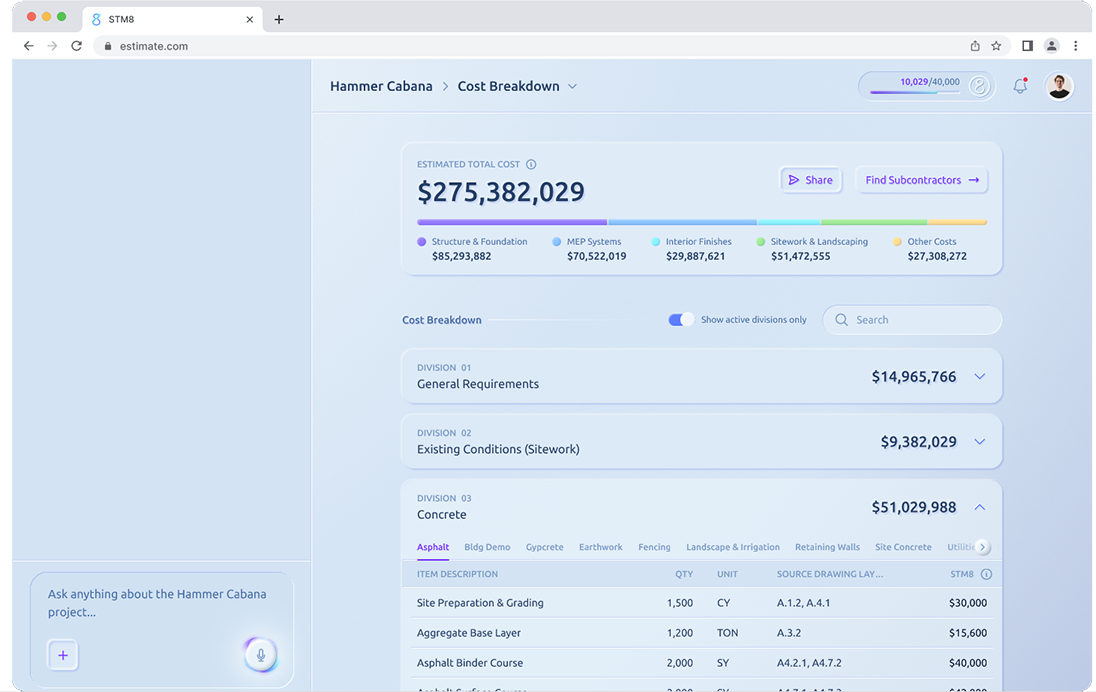Click the Share button
This screenshot has width=1096, height=692.
click(810, 180)
